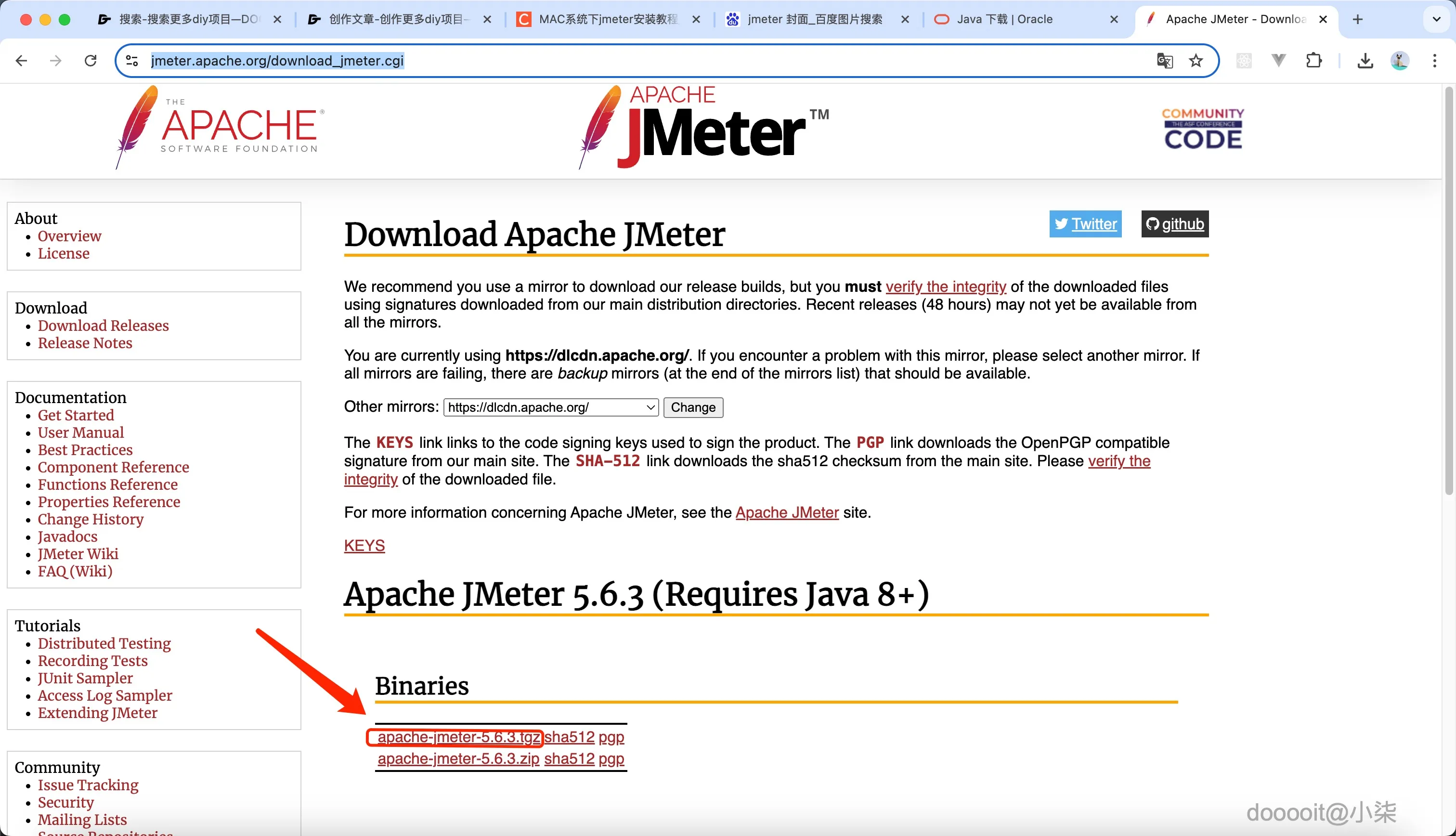Switch to MAC系统下jmeter安装教程 tab
The image size is (1456, 836).
point(607,20)
